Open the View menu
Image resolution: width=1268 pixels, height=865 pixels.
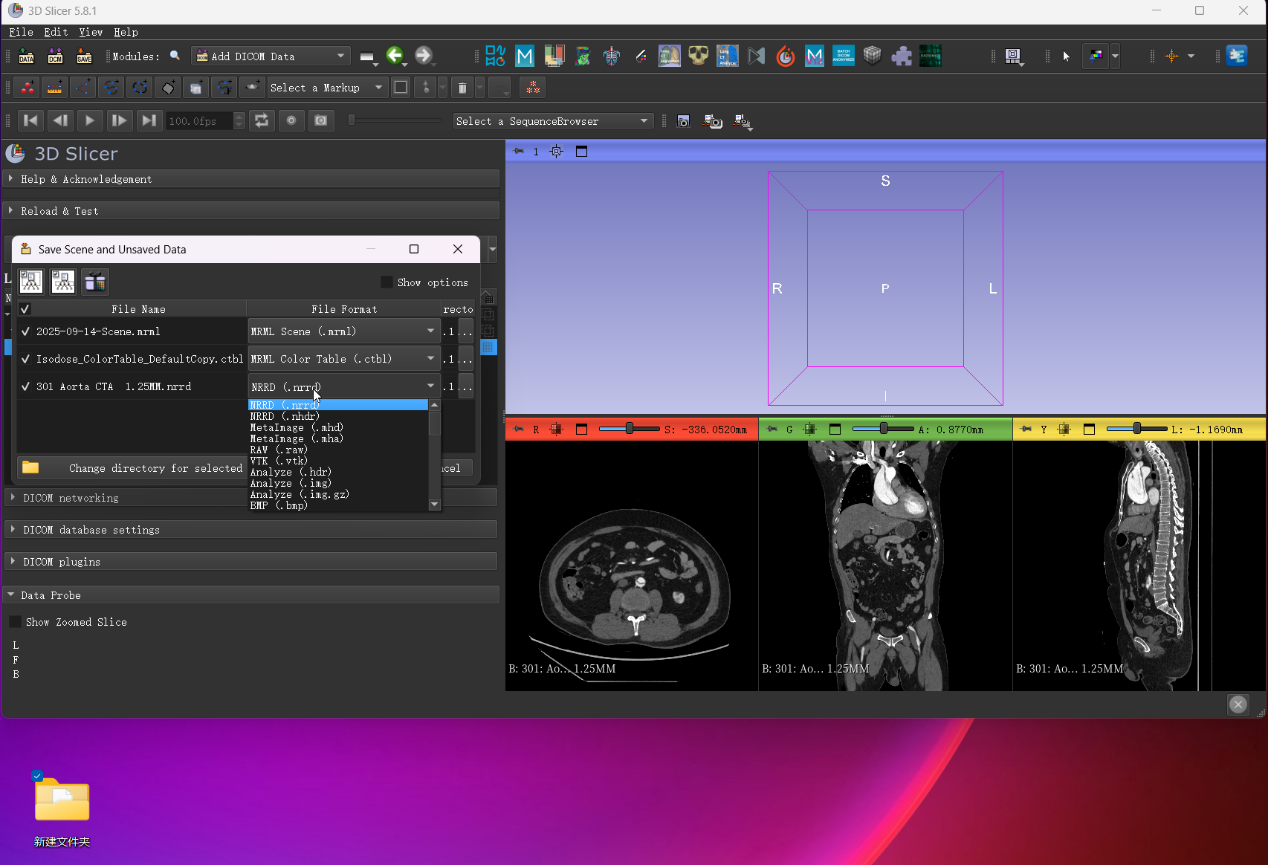90,32
